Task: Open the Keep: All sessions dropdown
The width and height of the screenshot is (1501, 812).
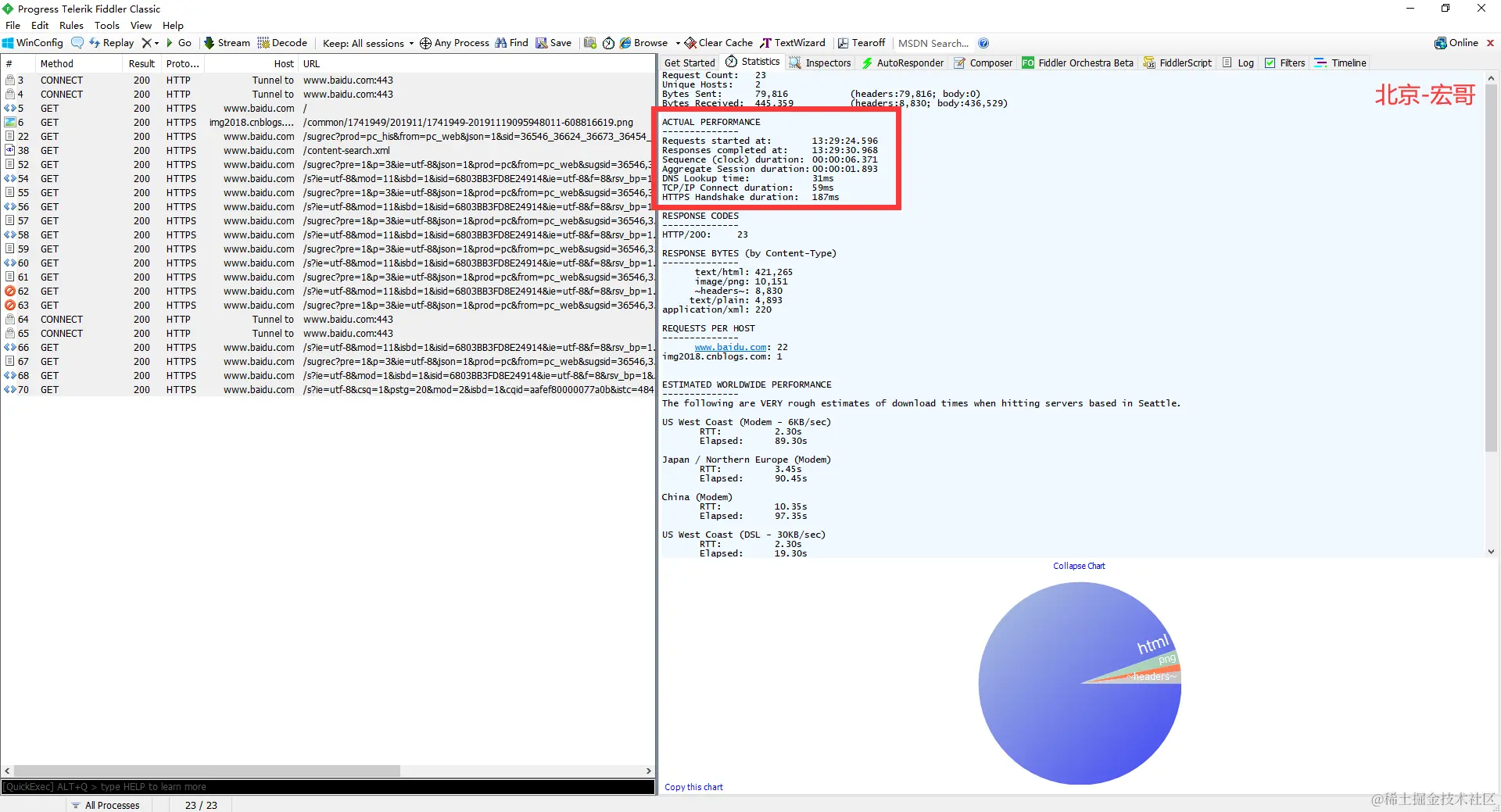Action: (368, 43)
